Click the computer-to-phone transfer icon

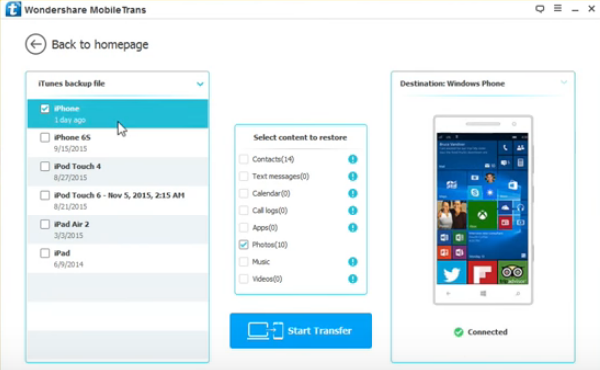tap(265, 331)
